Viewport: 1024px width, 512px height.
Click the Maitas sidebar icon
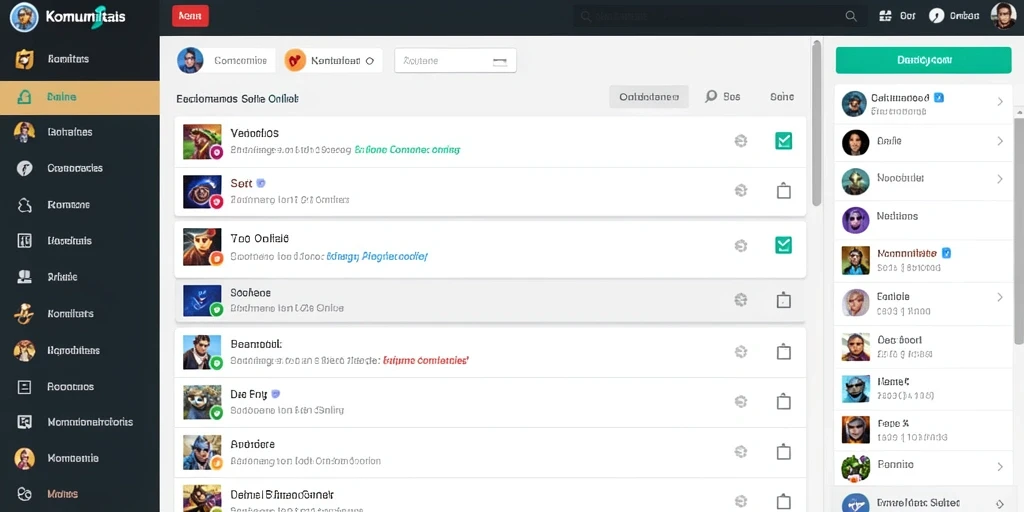(24, 494)
